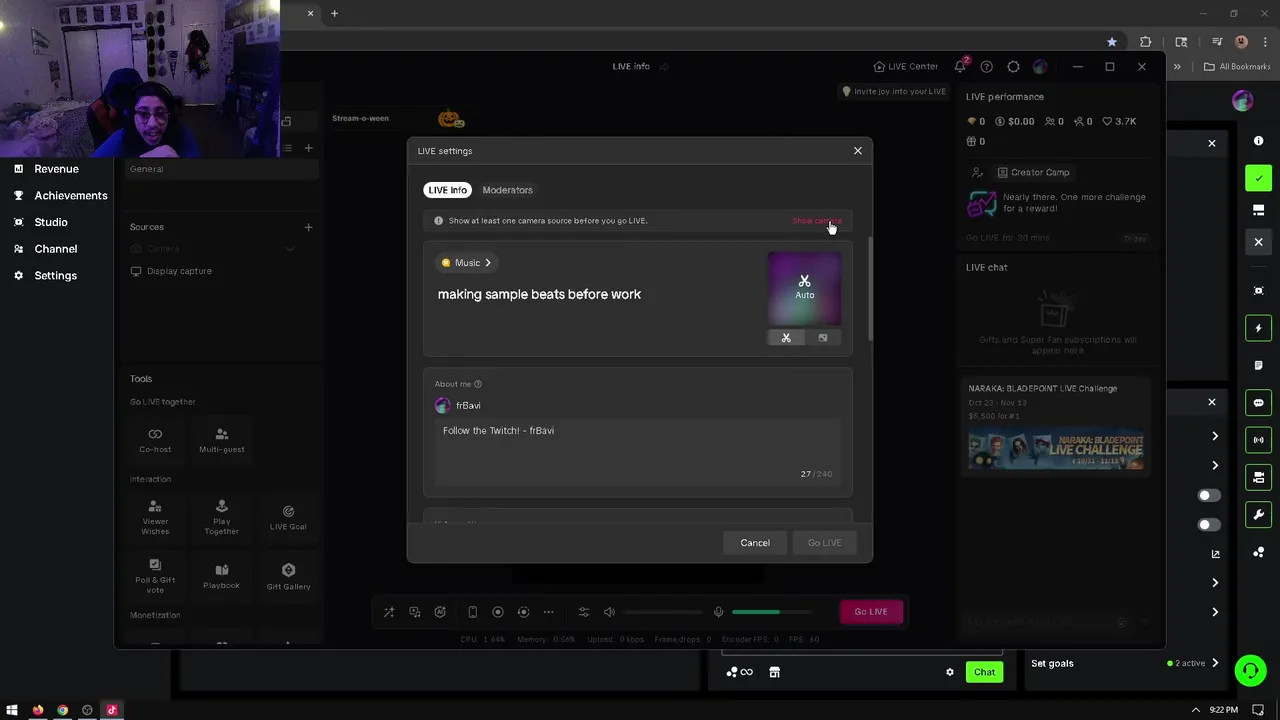Click the record button icon
The height and width of the screenshot is (720, 1280).
point(498,612)
